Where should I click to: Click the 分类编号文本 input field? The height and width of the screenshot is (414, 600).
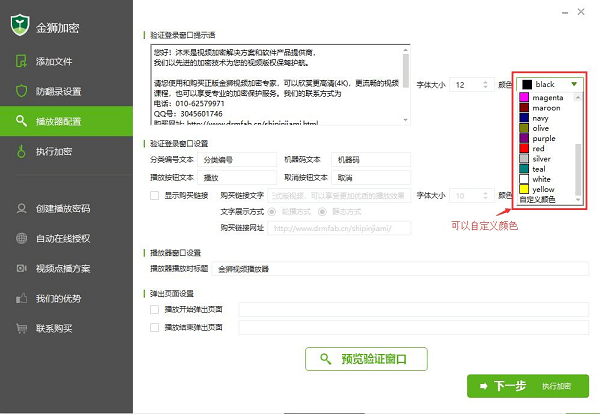tap(237, 160)
